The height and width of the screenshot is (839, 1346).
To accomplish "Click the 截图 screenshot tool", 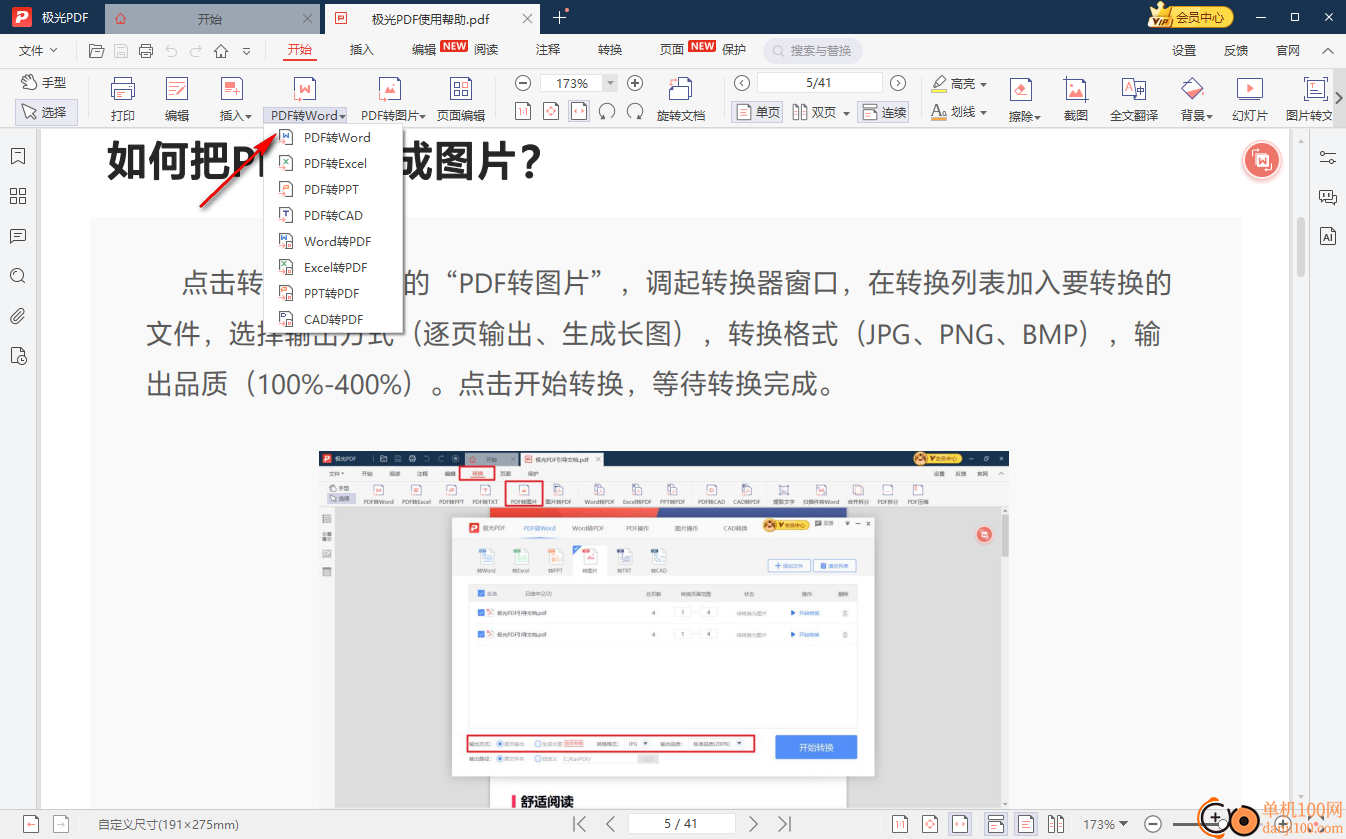I will pos(1076,99).
